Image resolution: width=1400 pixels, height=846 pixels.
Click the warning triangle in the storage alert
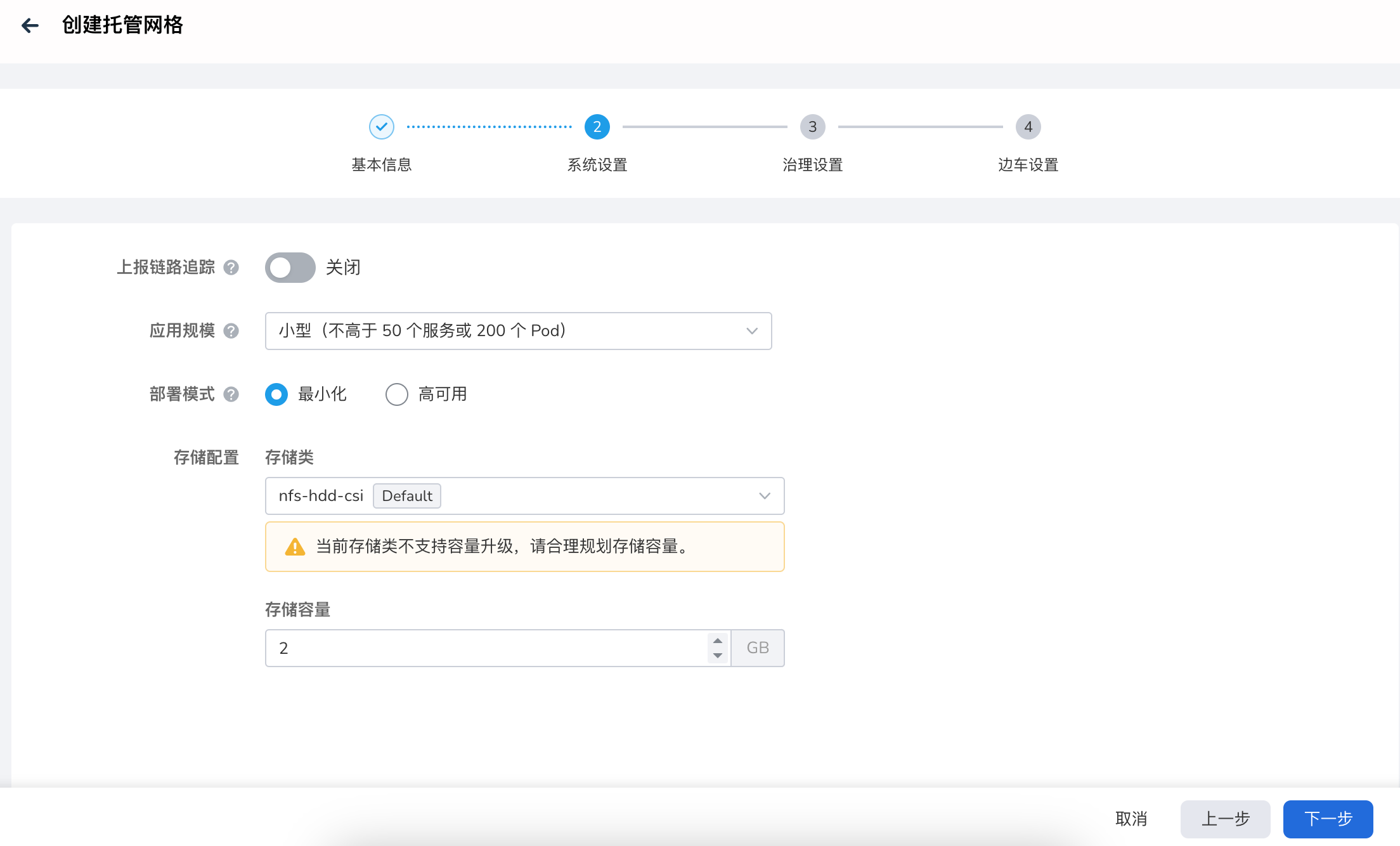(295, 546)
